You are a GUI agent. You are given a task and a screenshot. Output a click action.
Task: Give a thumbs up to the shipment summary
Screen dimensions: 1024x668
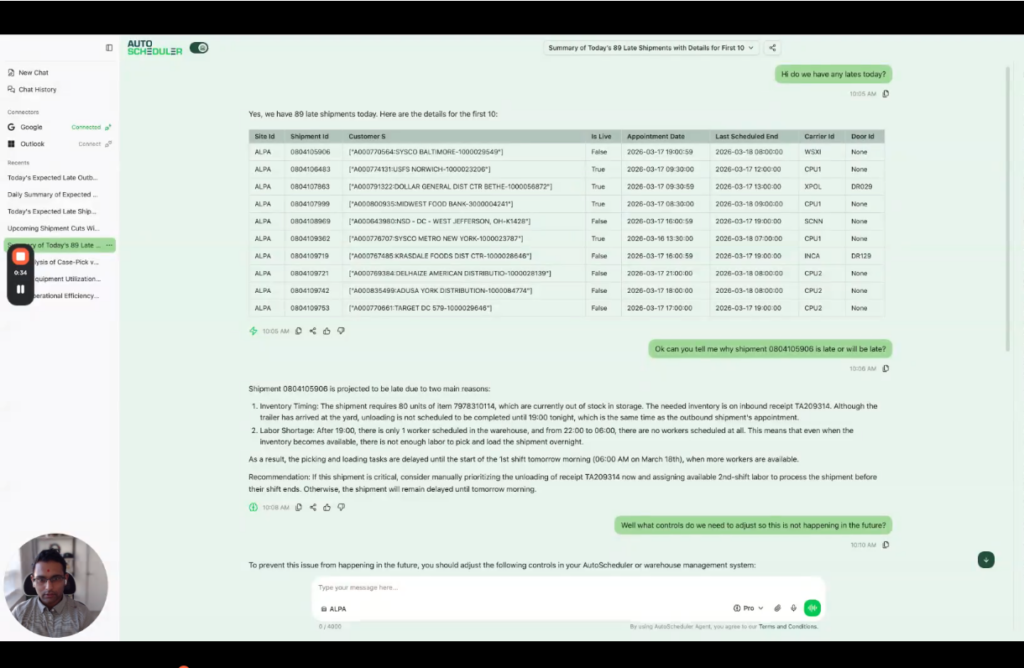pos(327,331)
